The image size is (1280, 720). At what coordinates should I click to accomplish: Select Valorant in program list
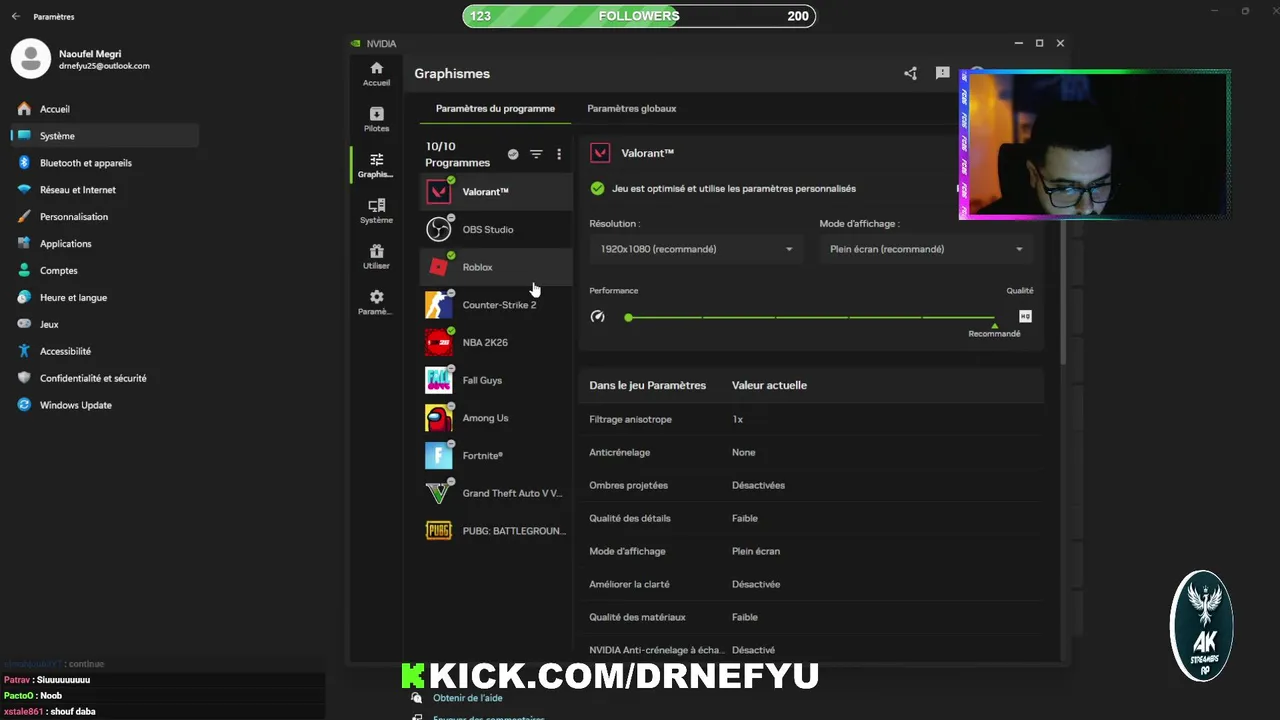tap(496, 192)
